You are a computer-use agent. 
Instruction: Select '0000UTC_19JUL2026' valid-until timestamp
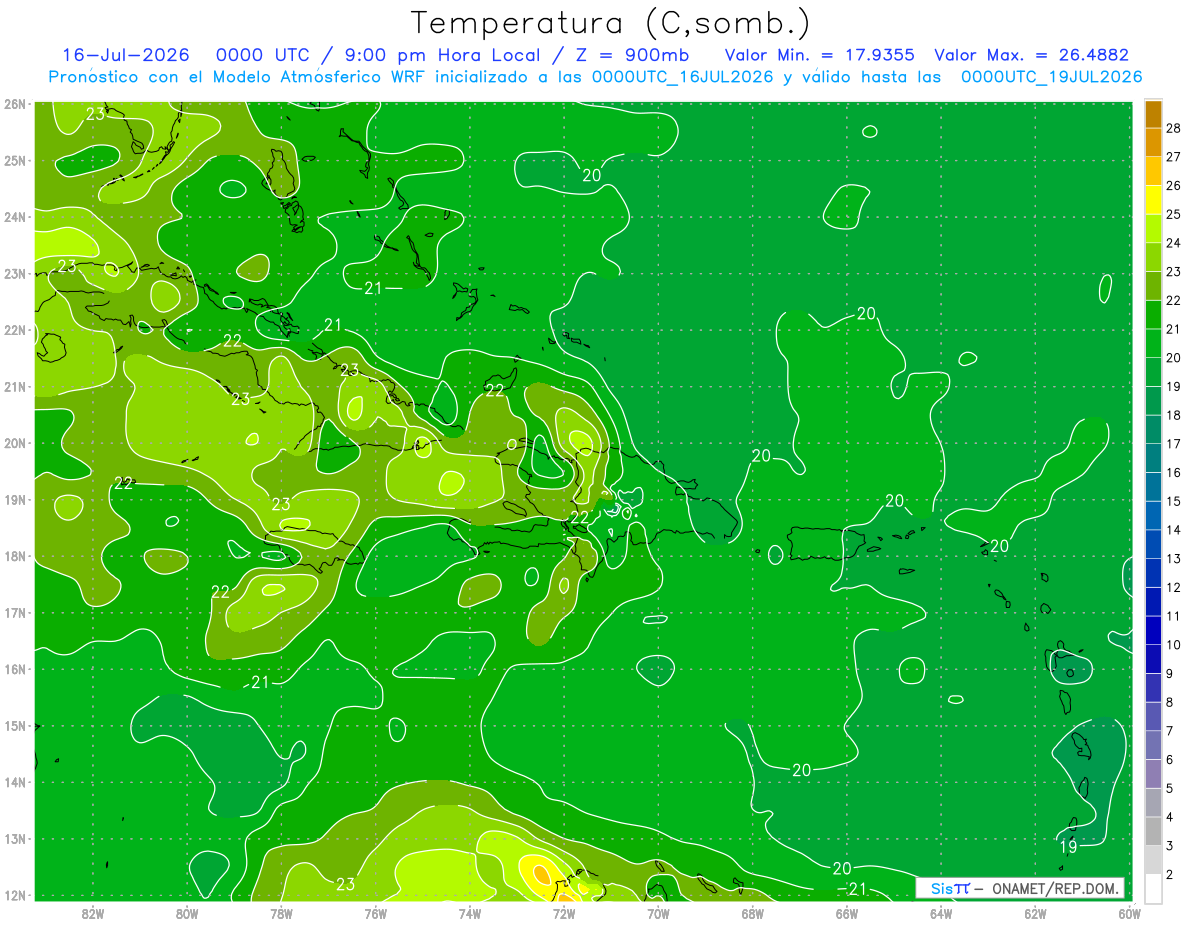[x=1051, y=77]
